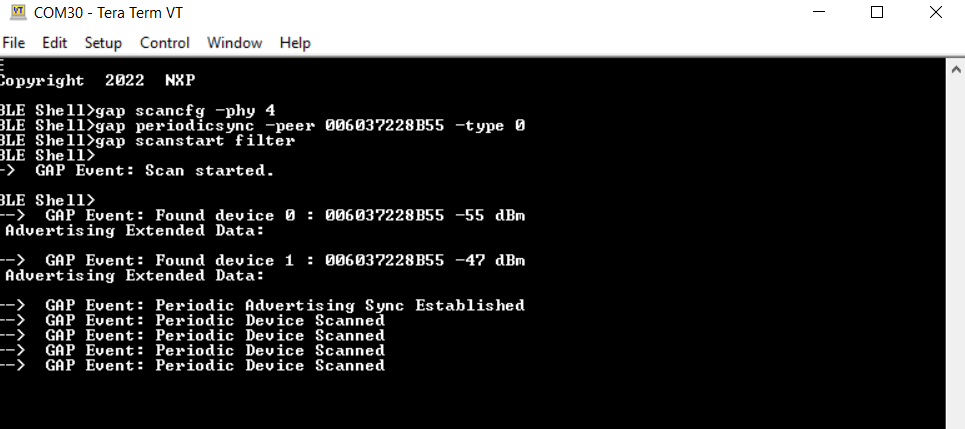
Task: Open the Edit menu
Action: (x=54, y=43)
